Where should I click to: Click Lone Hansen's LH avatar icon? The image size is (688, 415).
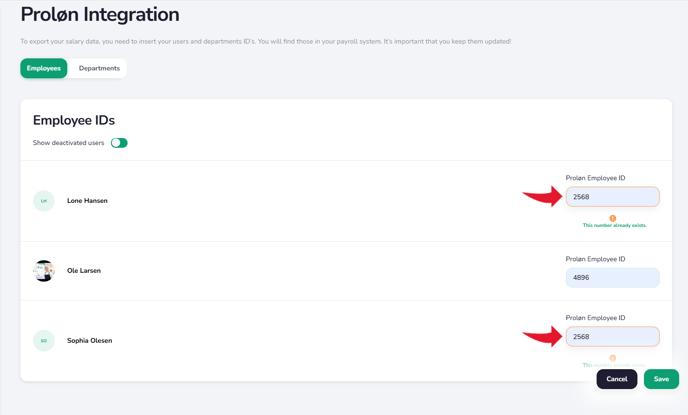44,201
